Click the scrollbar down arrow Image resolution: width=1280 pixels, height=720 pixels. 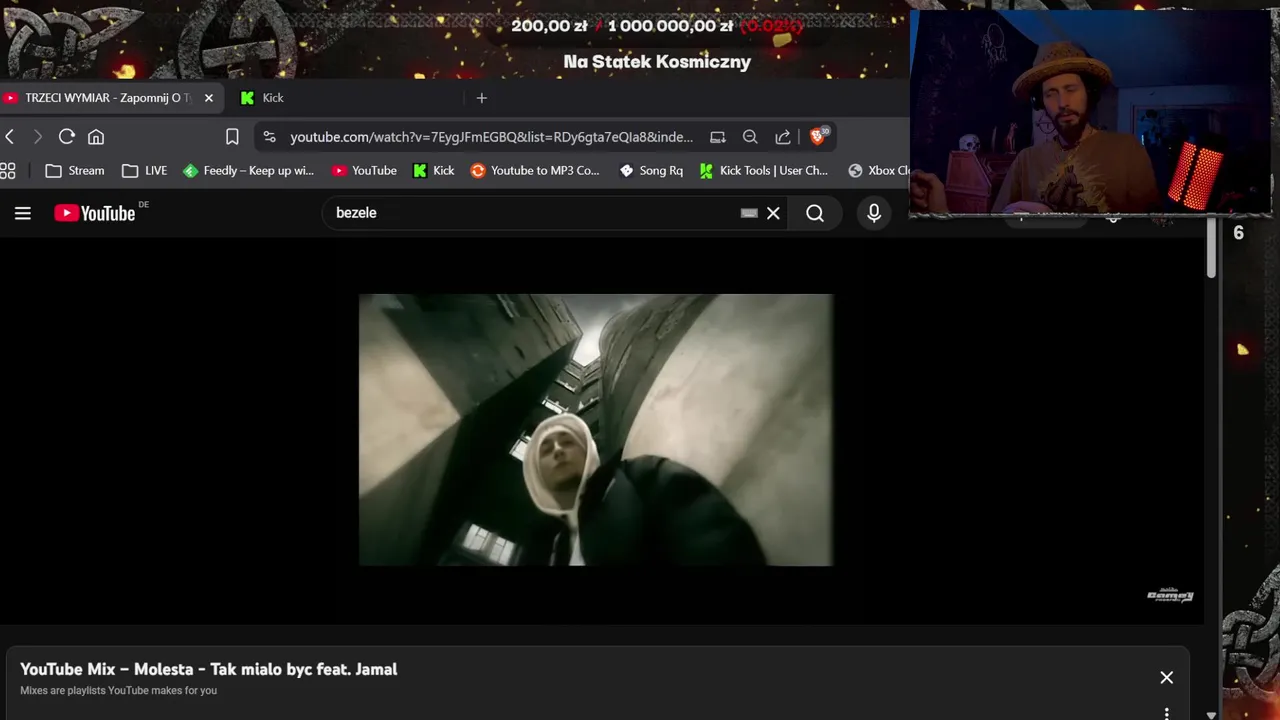point(1211,714)
